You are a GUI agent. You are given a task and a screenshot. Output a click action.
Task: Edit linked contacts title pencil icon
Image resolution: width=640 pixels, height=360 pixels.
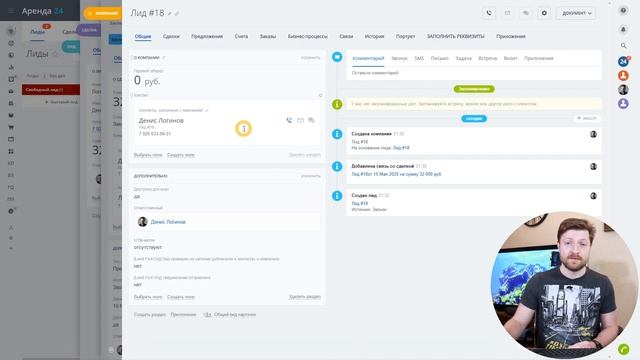click(207, 110)
